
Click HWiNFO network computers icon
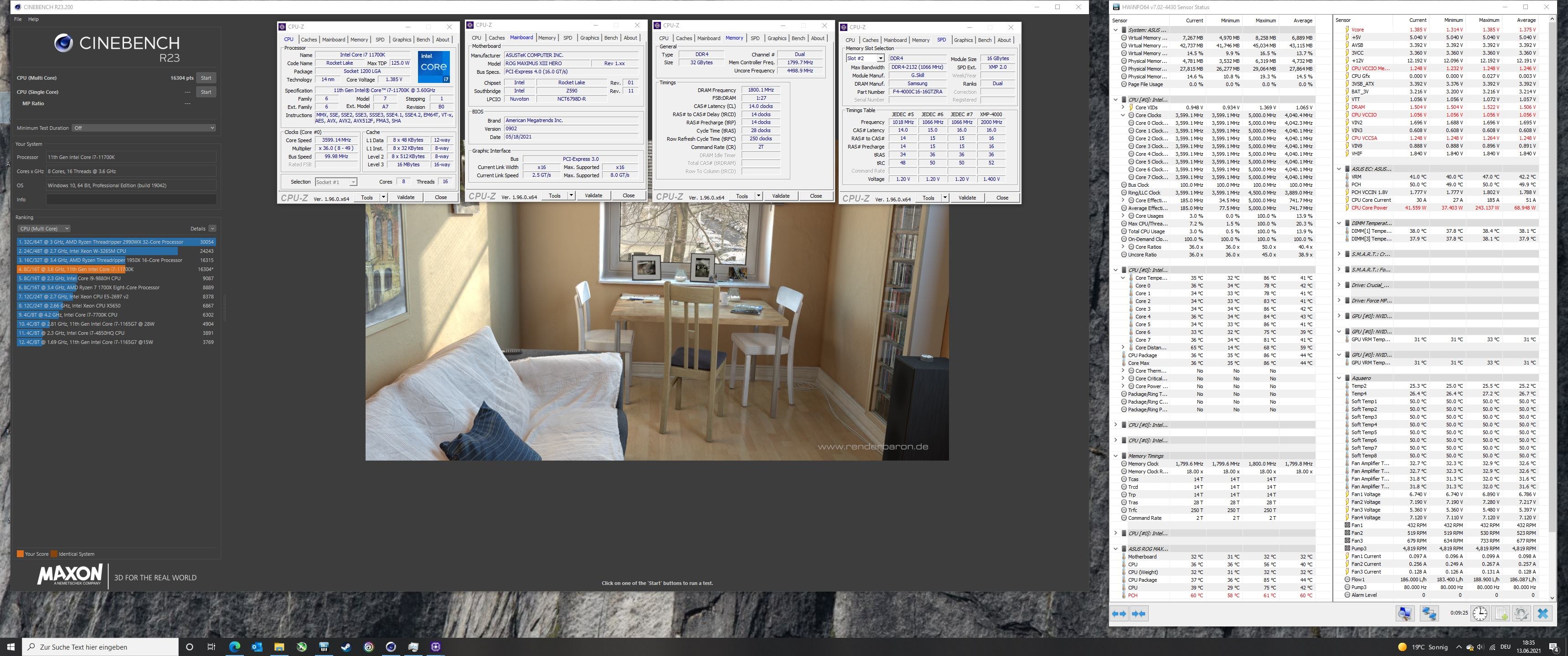[1429, 613]
